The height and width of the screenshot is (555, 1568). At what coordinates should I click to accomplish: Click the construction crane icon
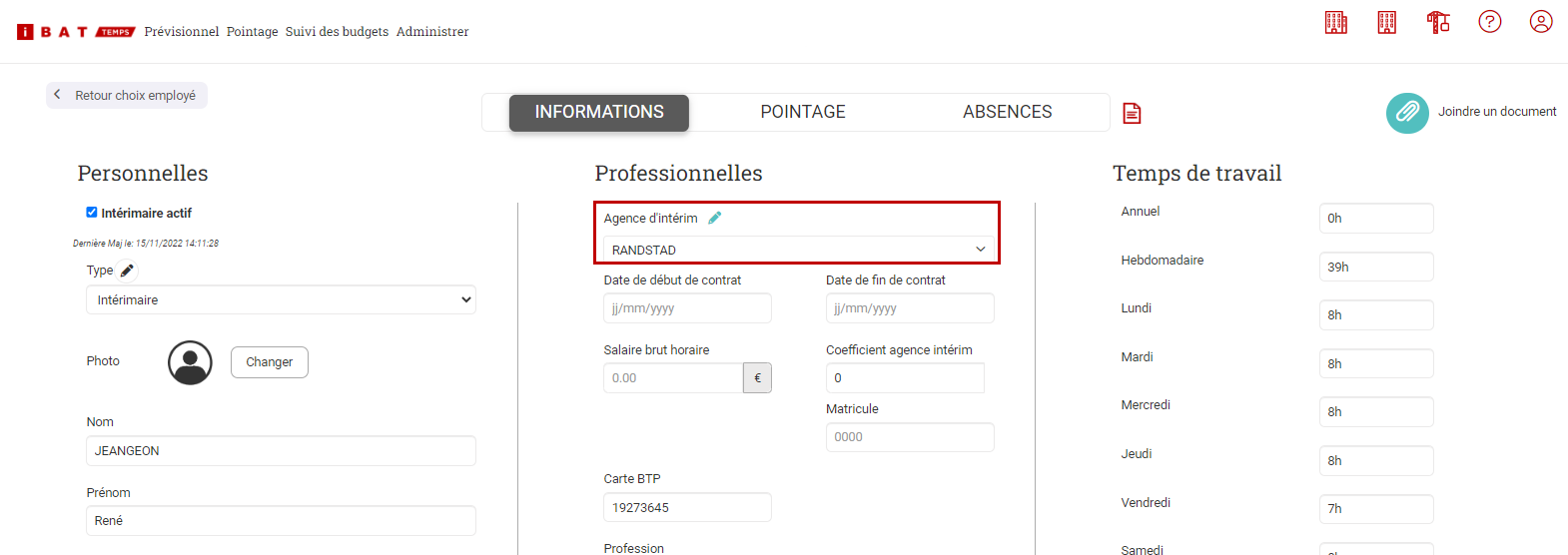coord(1438,22)
